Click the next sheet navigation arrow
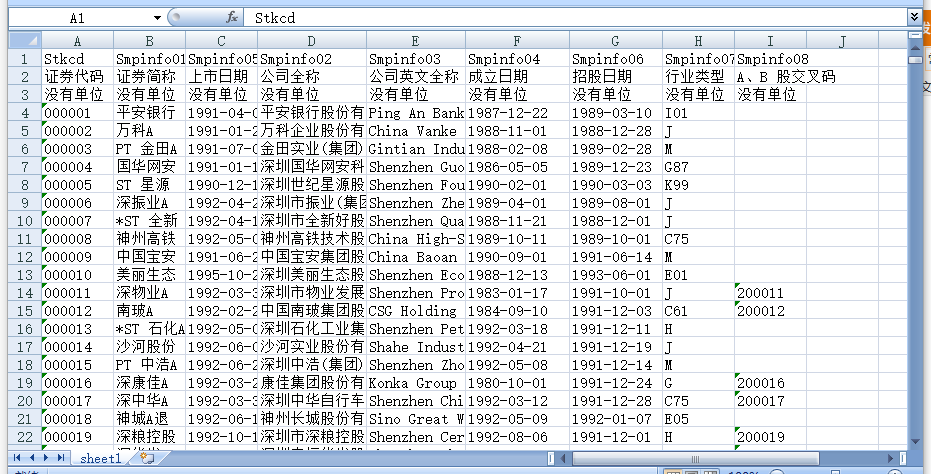Screen dimensions: 931x474 coord(46,458)
